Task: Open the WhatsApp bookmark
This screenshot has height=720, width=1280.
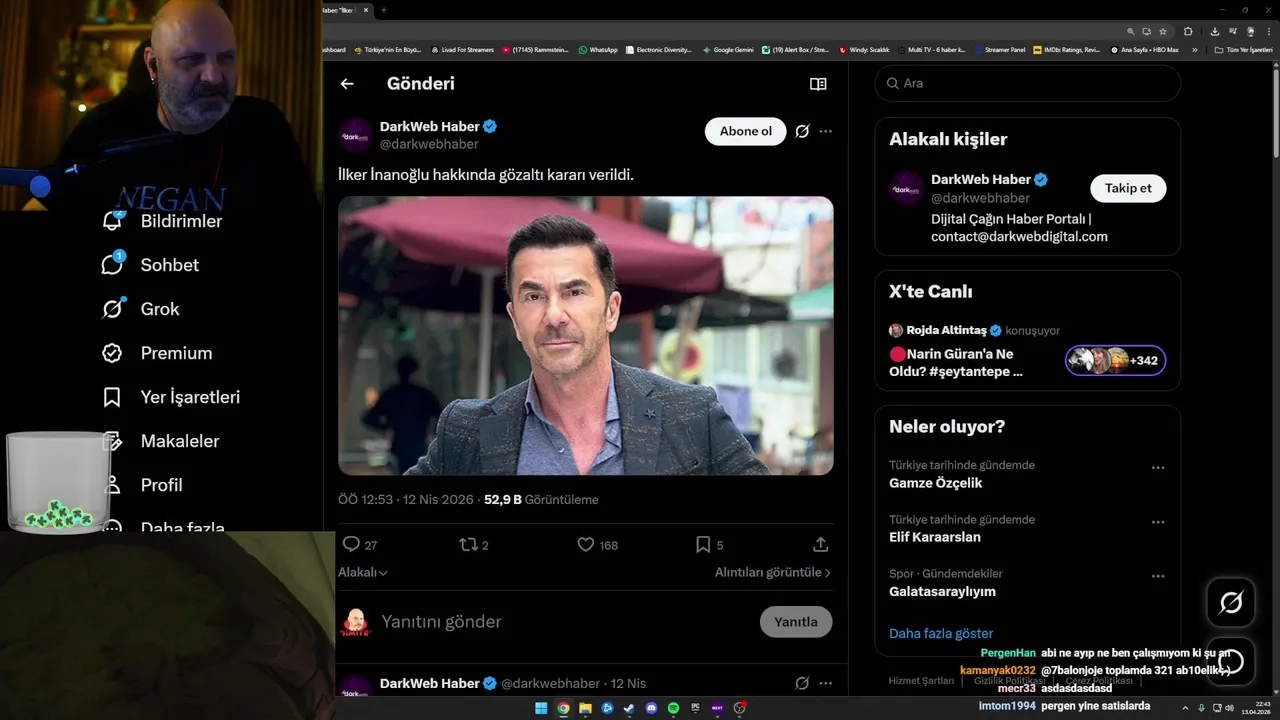Action: pos(598,49)
